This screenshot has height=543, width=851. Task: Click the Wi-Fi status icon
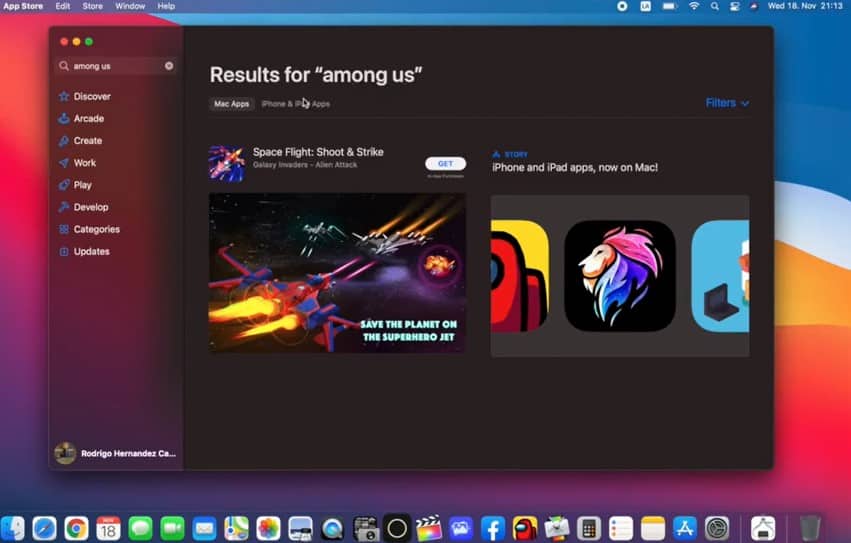coord(694,6)
